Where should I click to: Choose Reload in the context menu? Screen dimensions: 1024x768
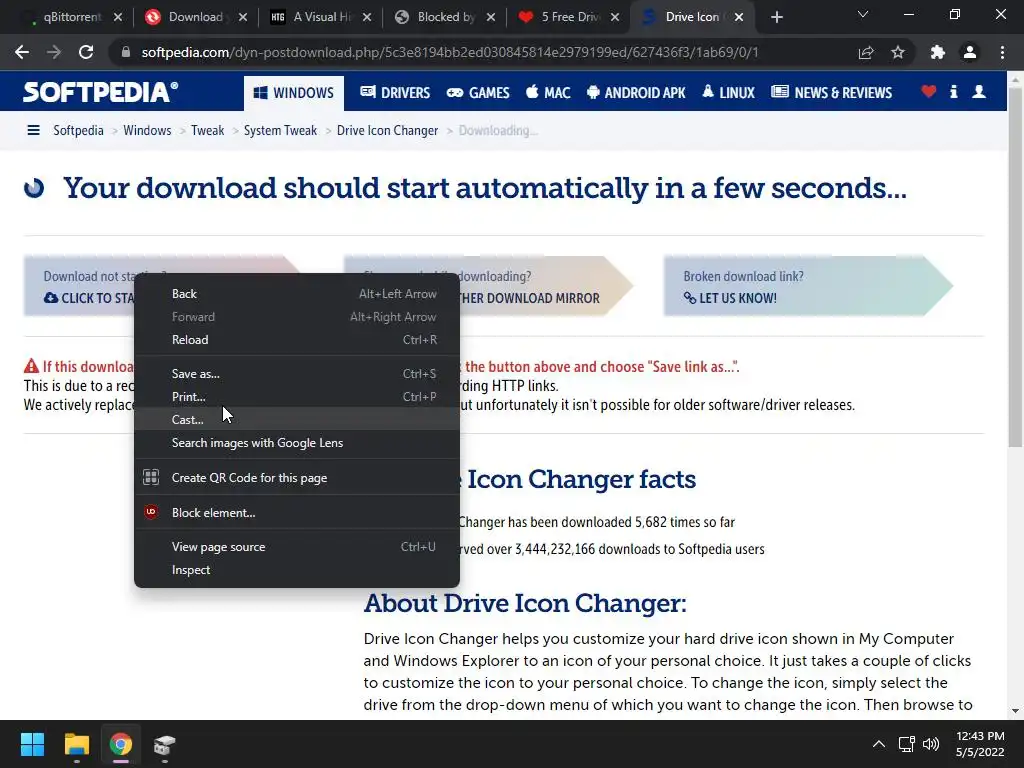296,340
